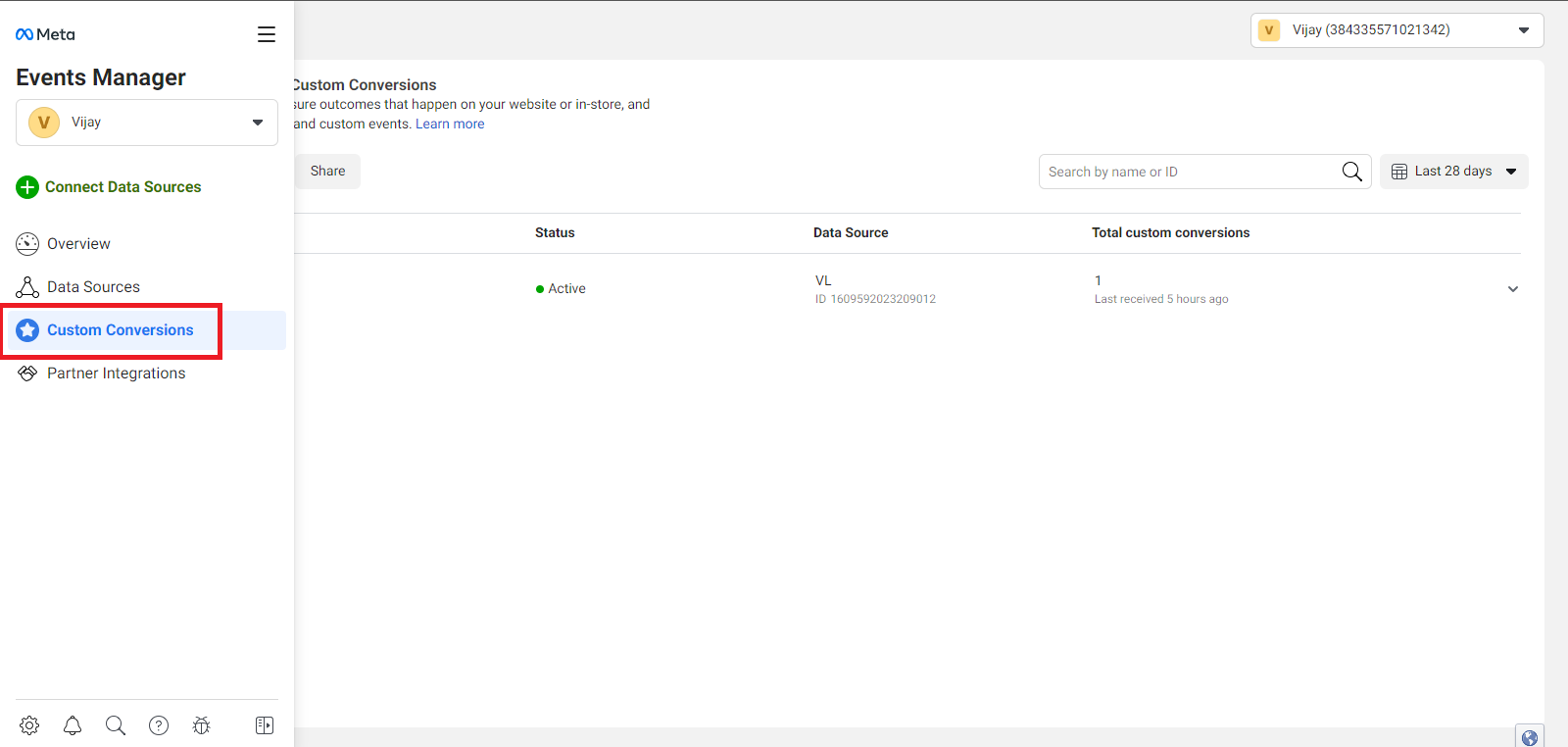Screen dimensions: 1568x747
Task: Click the hamburger menu icon
Action: pyautogui.click(x=267, y=34)
